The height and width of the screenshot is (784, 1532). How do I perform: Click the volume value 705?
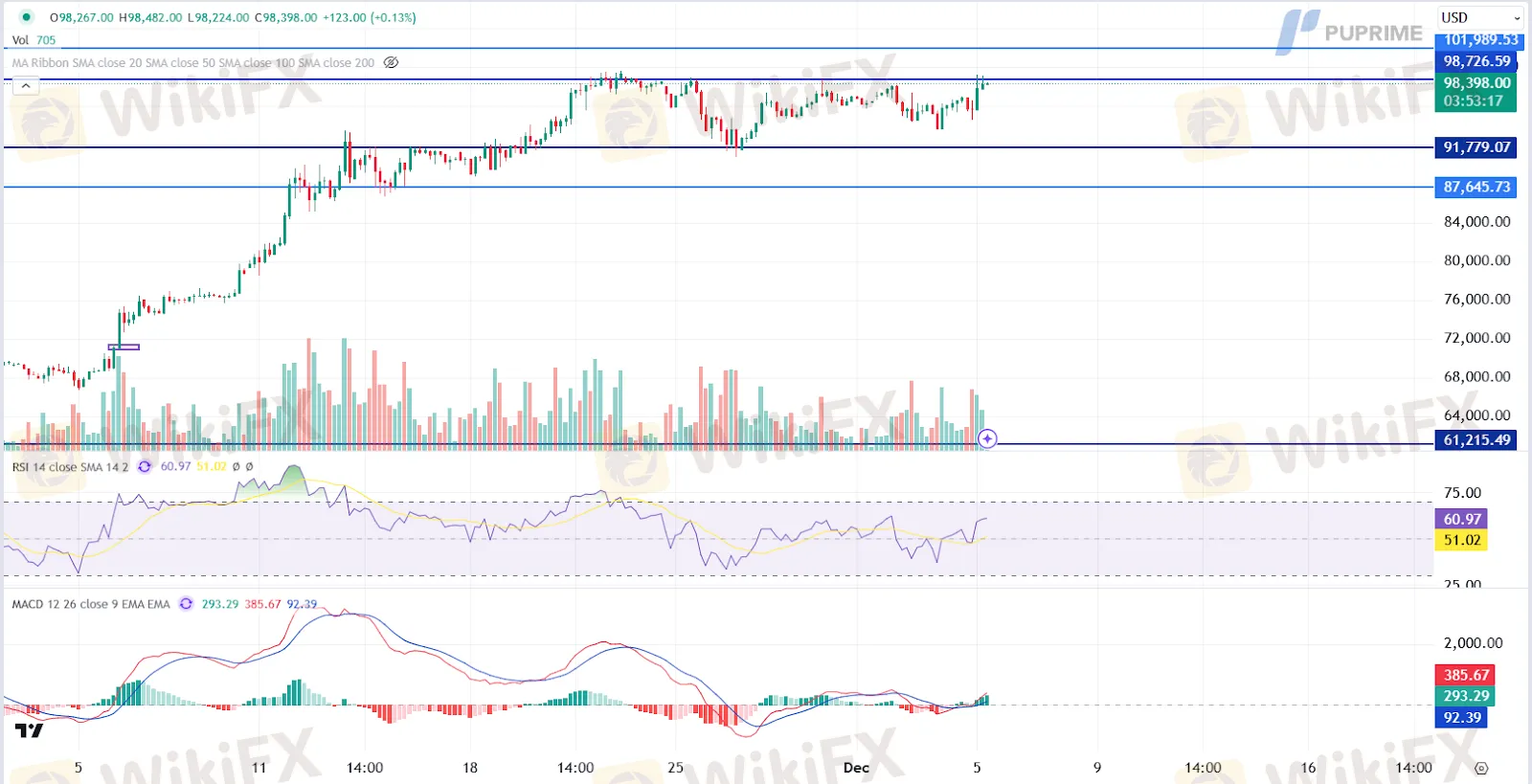coord(46,40)
